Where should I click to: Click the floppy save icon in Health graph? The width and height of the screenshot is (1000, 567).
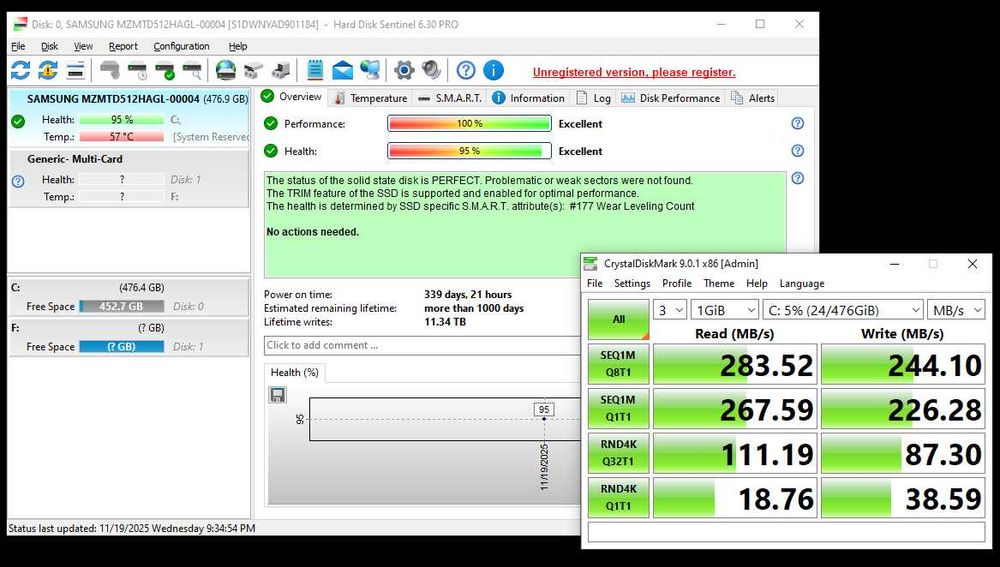(x=277, y=395)
